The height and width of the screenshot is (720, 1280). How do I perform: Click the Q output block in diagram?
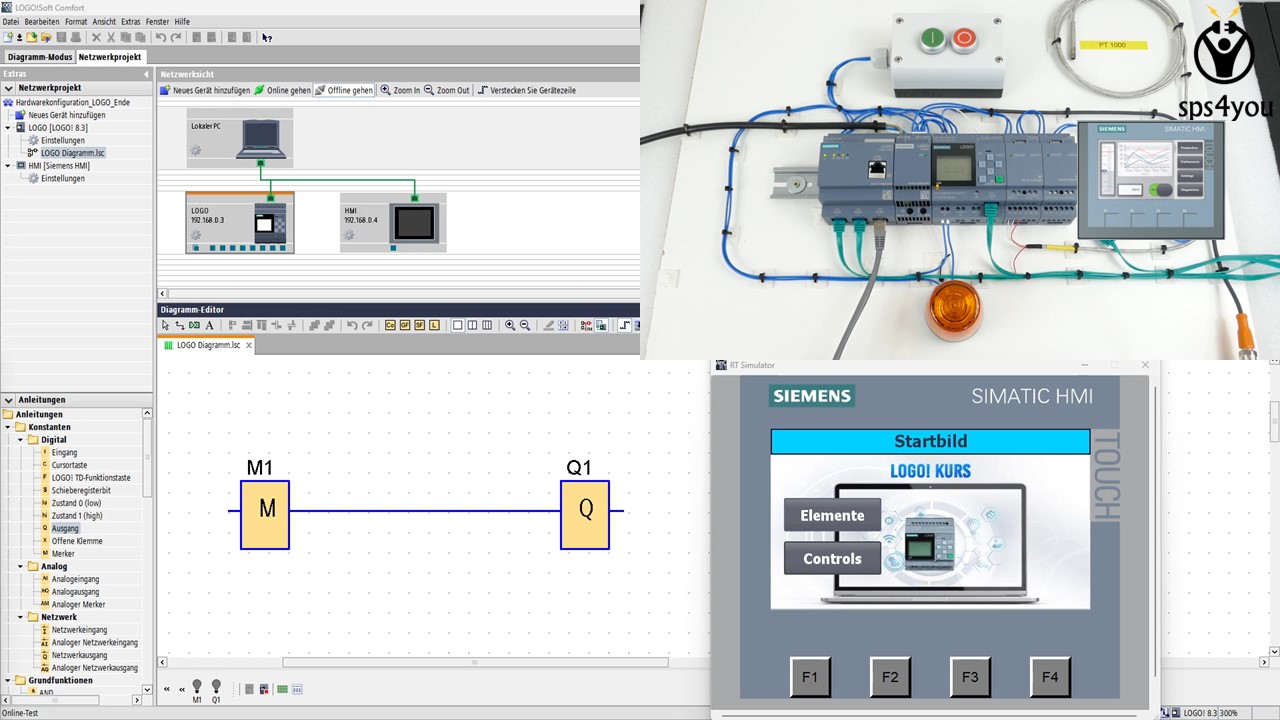point(585,514)
